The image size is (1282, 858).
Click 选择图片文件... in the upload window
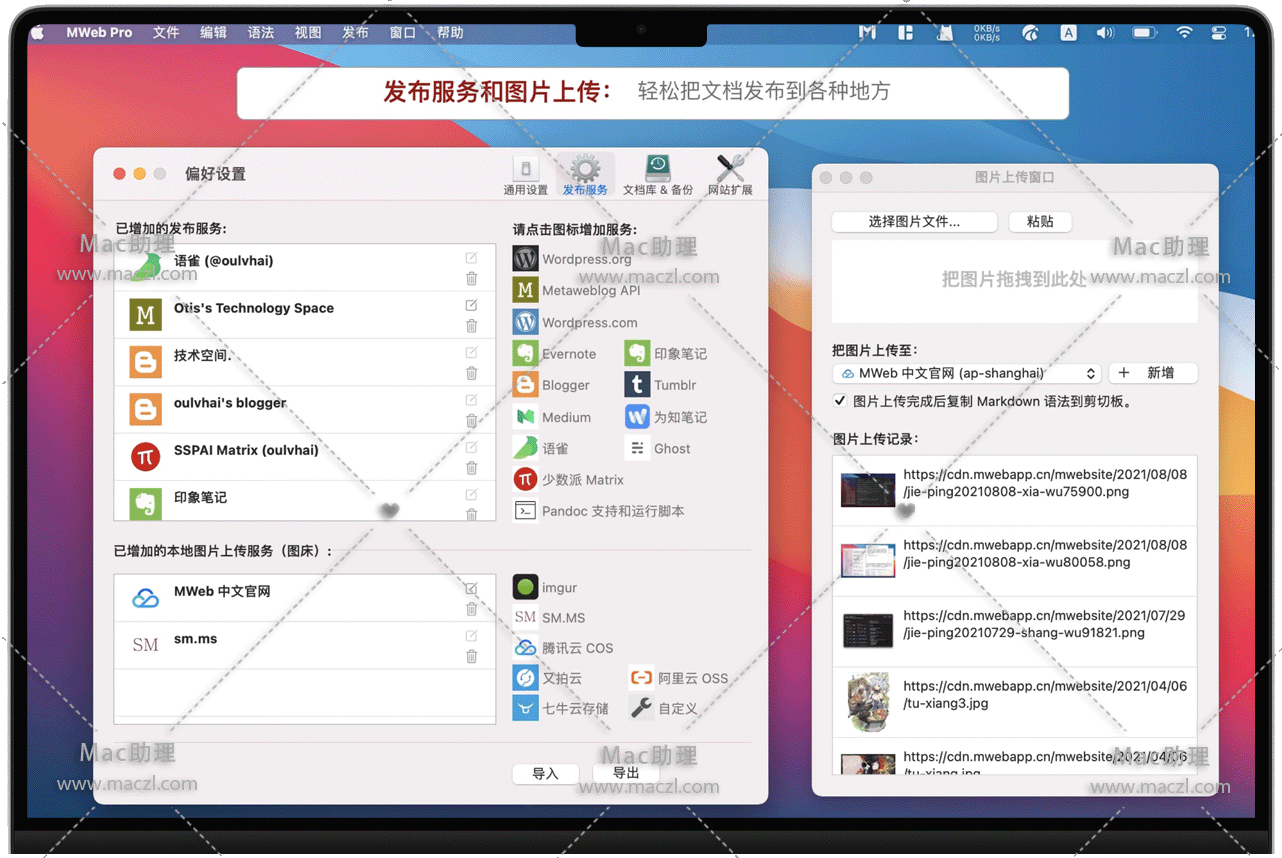[x=914, y=222]
